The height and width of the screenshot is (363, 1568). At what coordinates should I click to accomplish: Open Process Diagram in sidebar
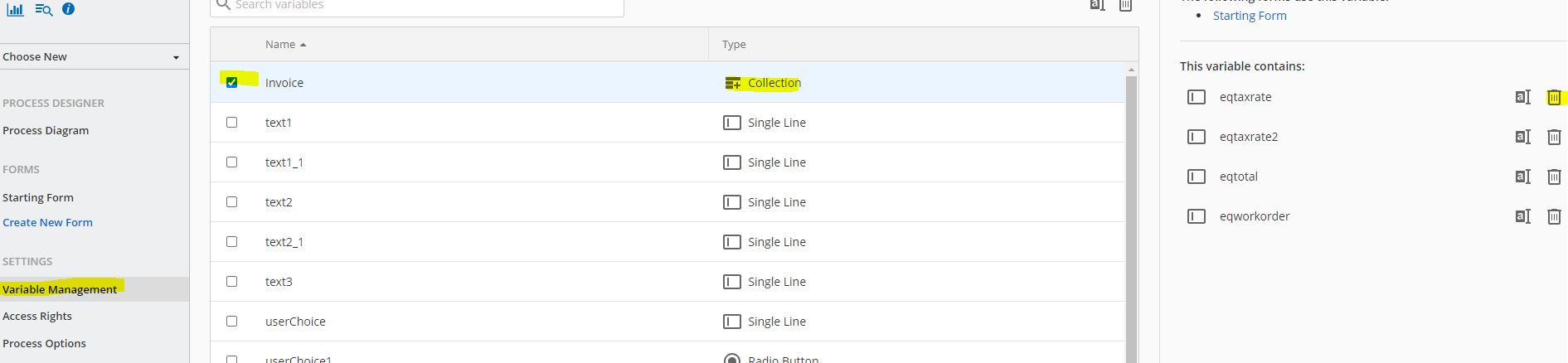pyautogui.click(x=46, y=130)
